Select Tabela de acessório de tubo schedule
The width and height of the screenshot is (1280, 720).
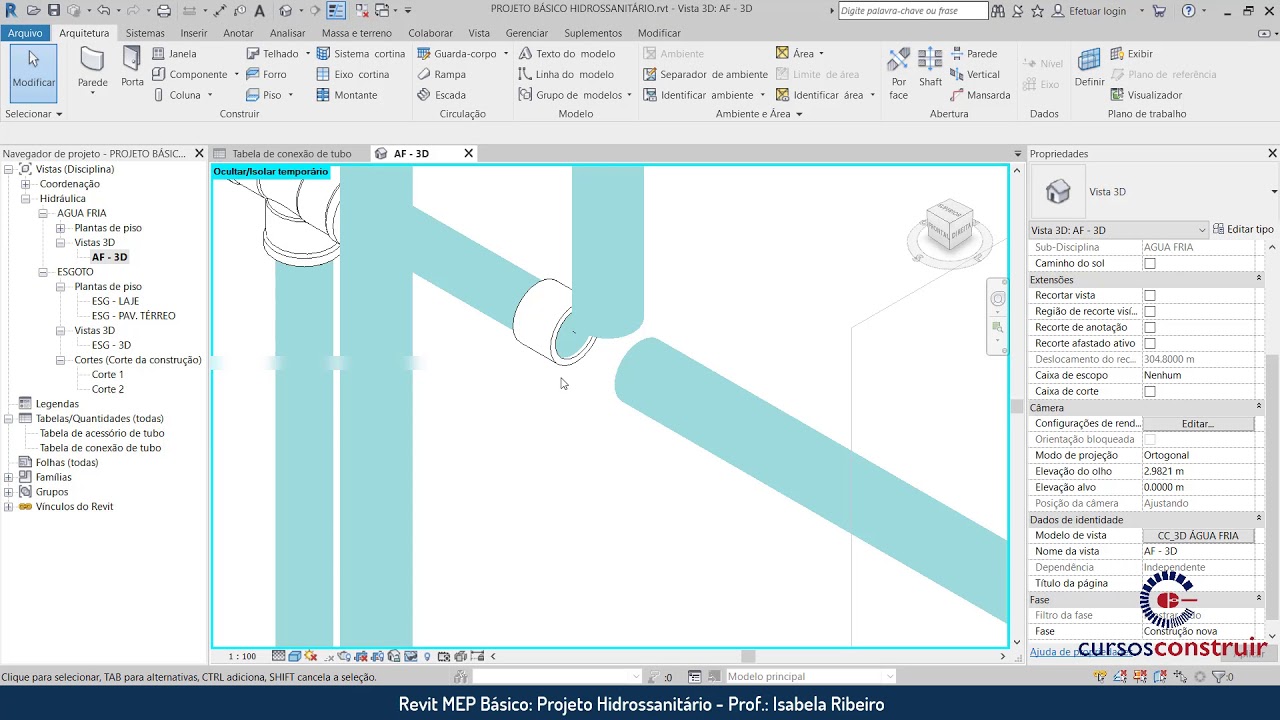tap(102, 433)
